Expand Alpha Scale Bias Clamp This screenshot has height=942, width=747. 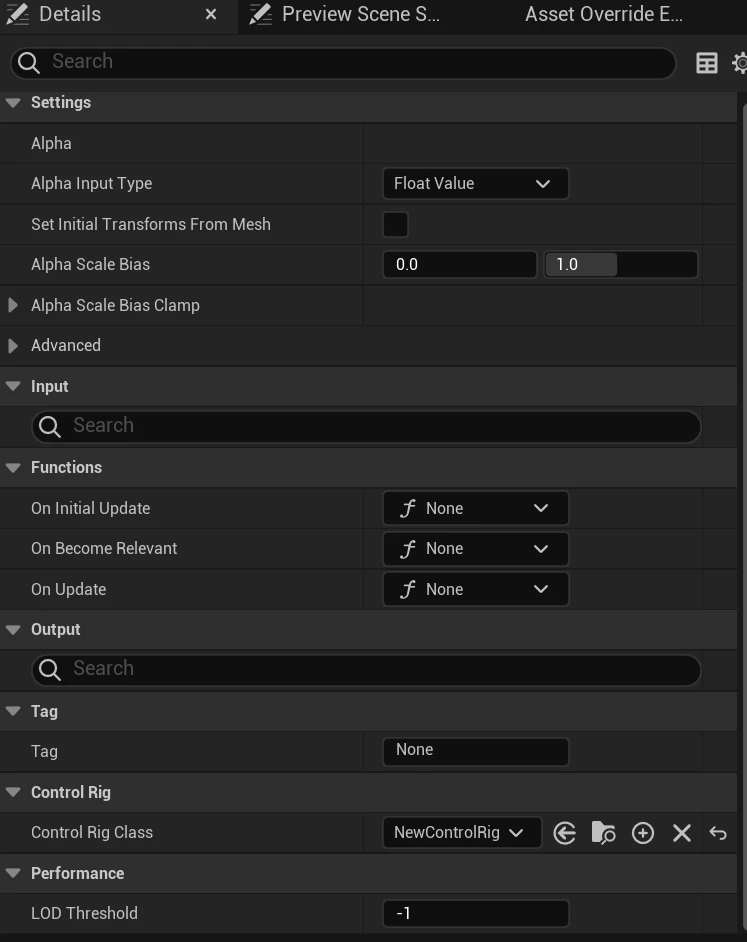13,305
